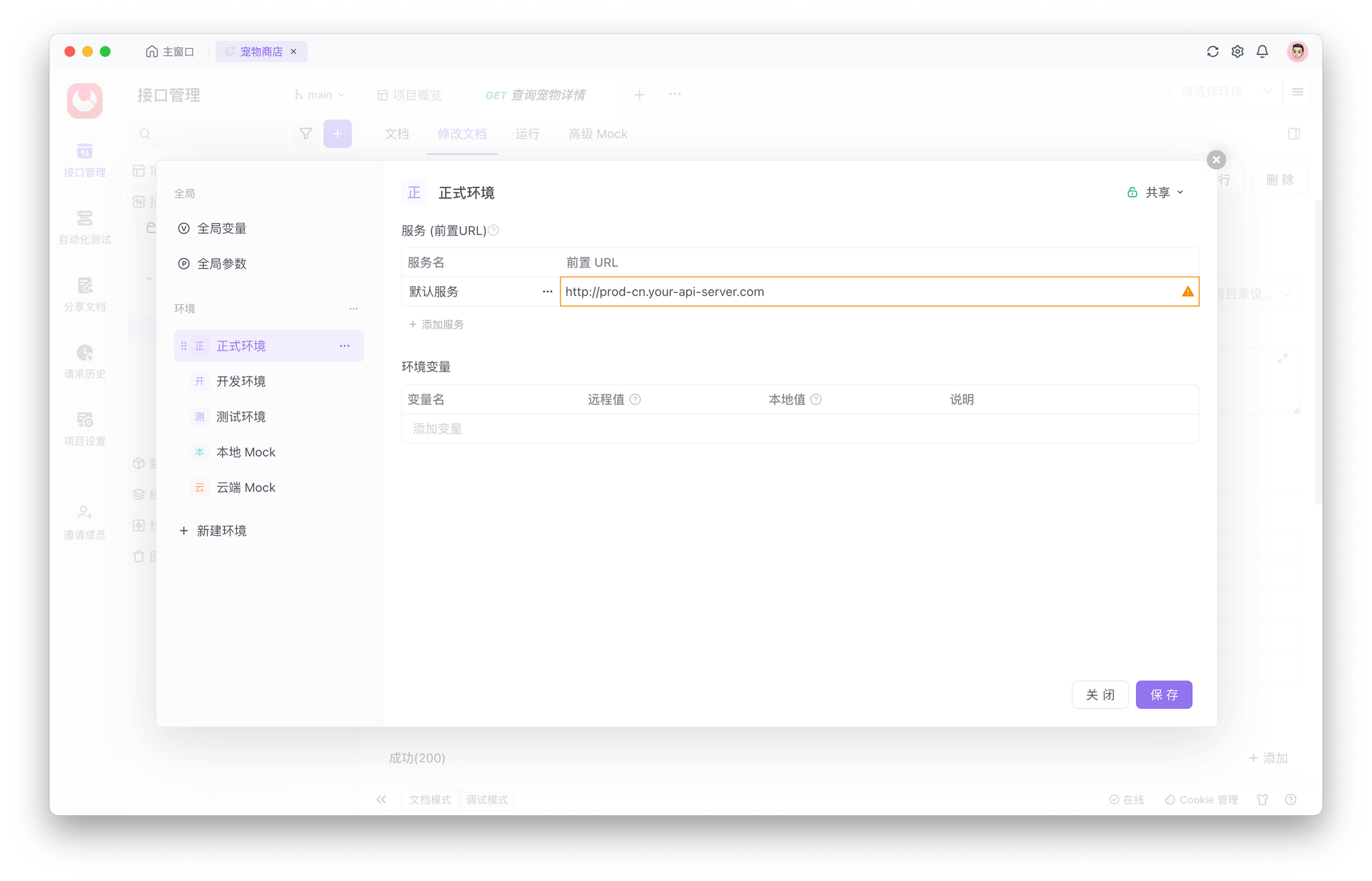Select 云端 Mock environment
The image size is (1372, 881).
269,488
